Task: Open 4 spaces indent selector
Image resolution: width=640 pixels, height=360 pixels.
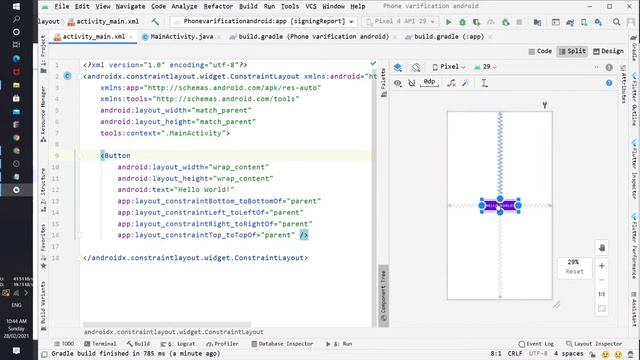Action: 568,353
